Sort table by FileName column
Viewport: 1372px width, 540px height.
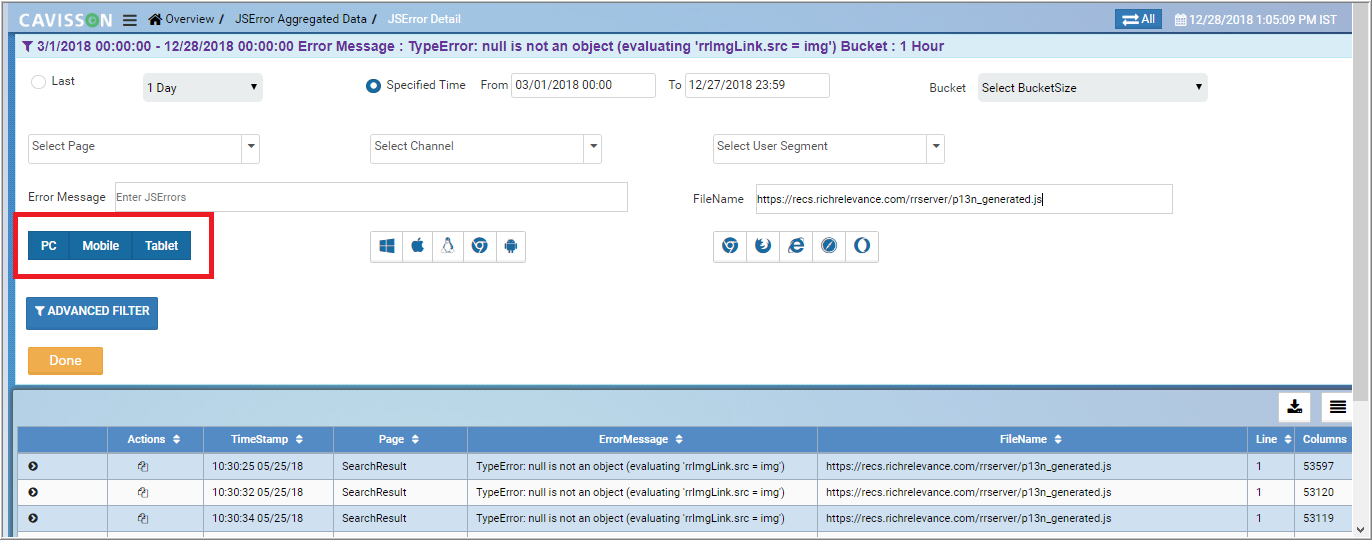click(1058, 439)
